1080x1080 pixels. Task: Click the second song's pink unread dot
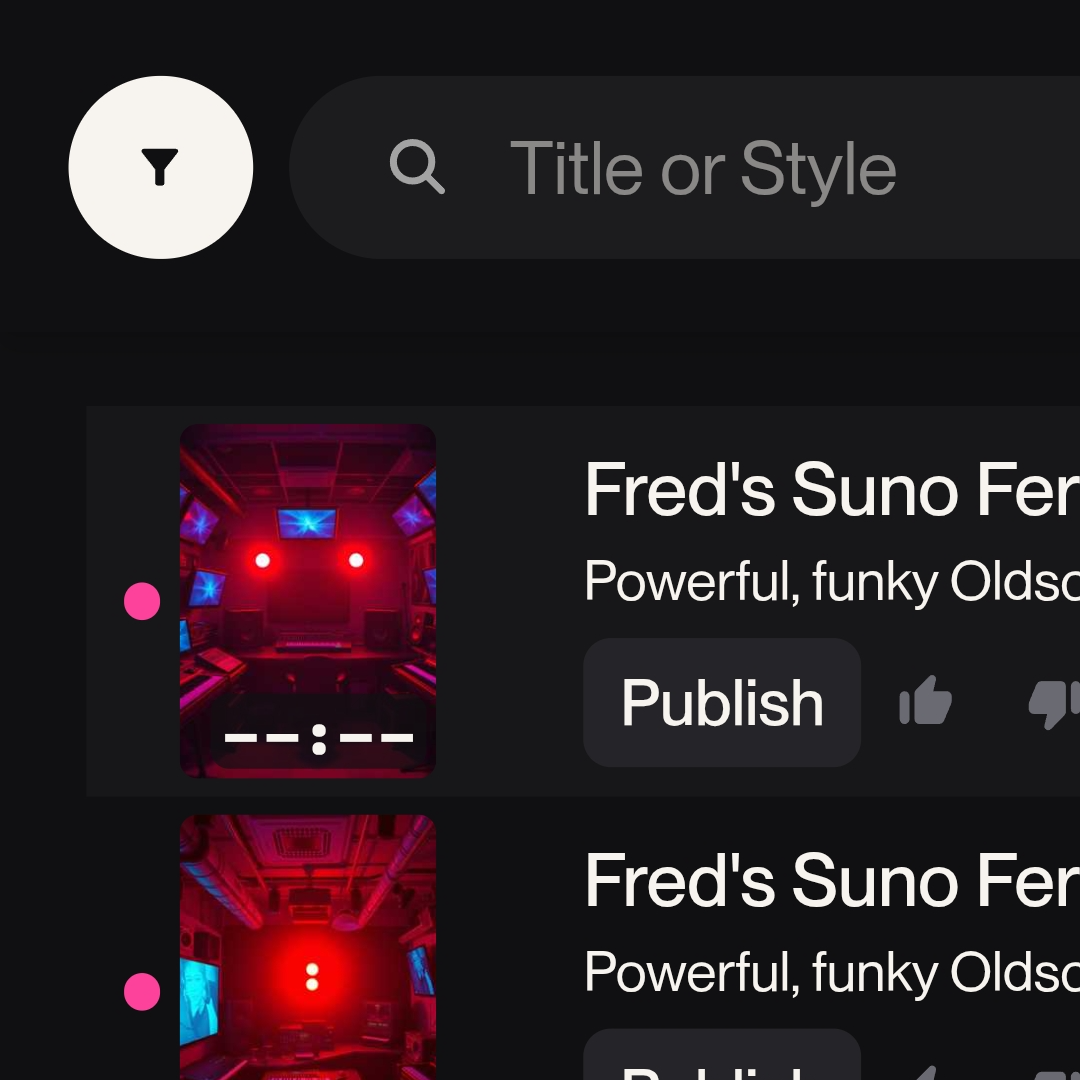tap(142, 992)
